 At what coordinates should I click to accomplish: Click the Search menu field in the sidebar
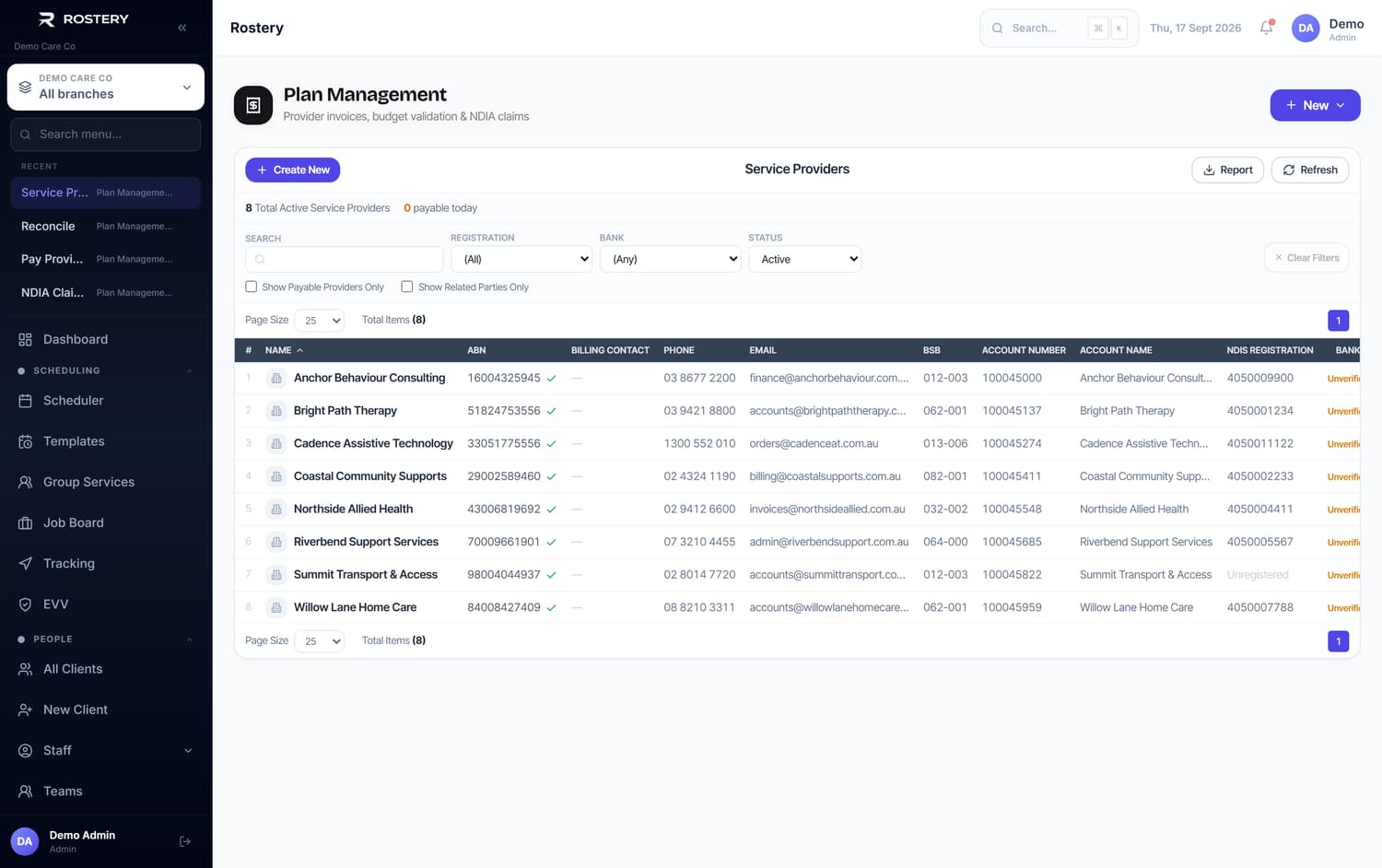pos(106,135)
